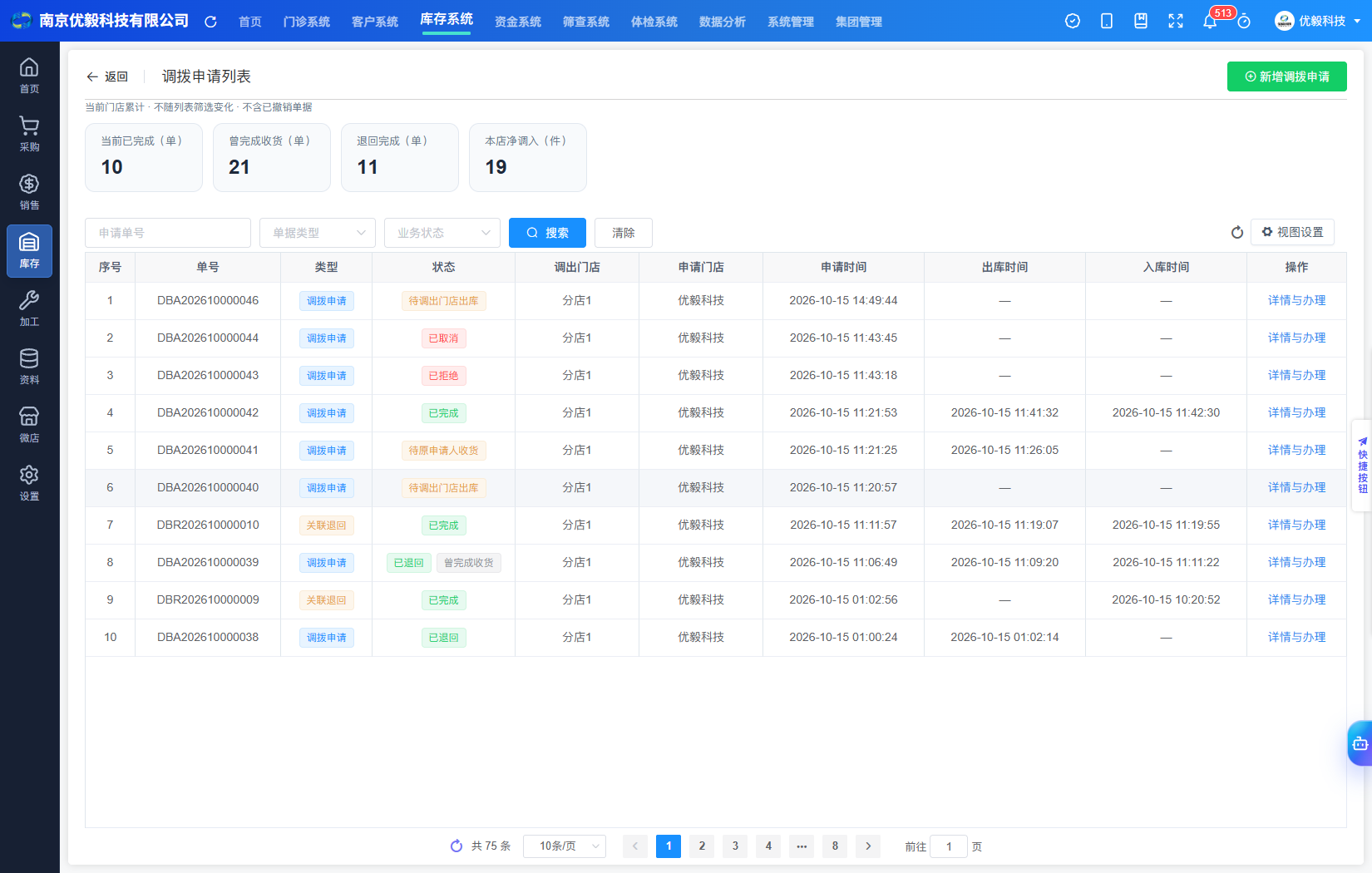Click the 清除 clear filters button
1372x873 pixels.
(x=624, y=233)
